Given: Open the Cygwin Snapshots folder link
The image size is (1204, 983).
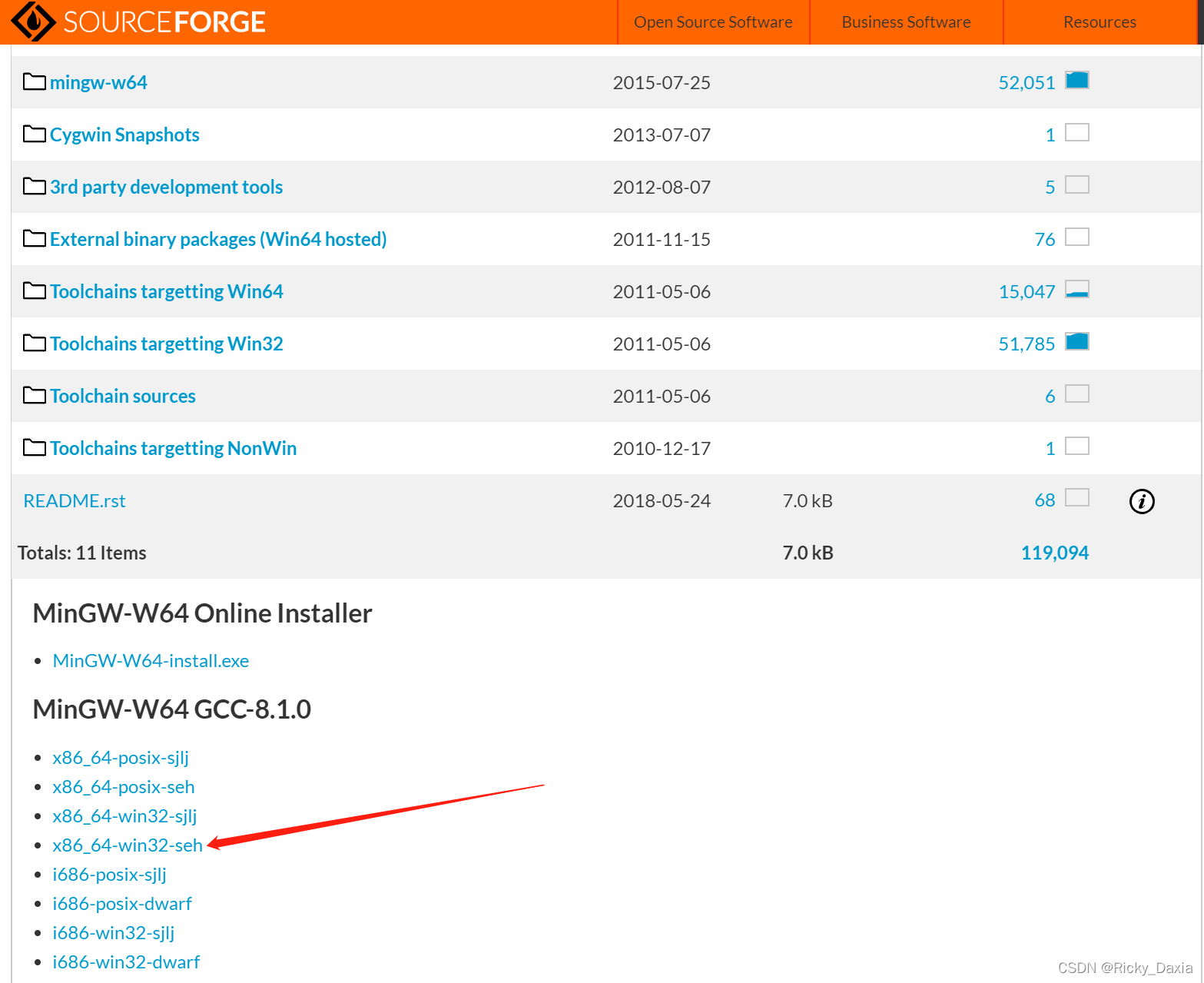Looking at the screenshot, I should click(124, 134).
